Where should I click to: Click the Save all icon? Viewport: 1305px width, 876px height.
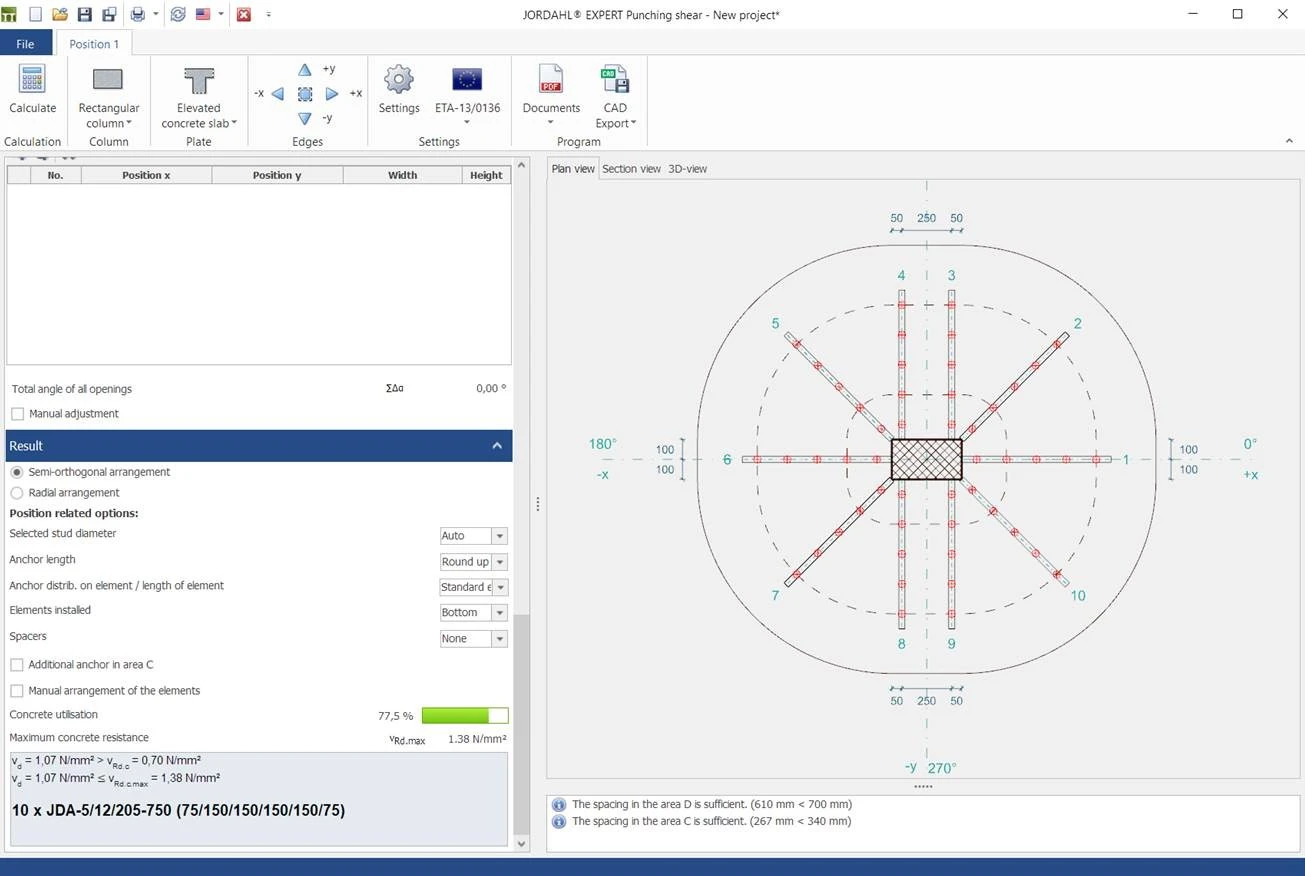[109, 14]
